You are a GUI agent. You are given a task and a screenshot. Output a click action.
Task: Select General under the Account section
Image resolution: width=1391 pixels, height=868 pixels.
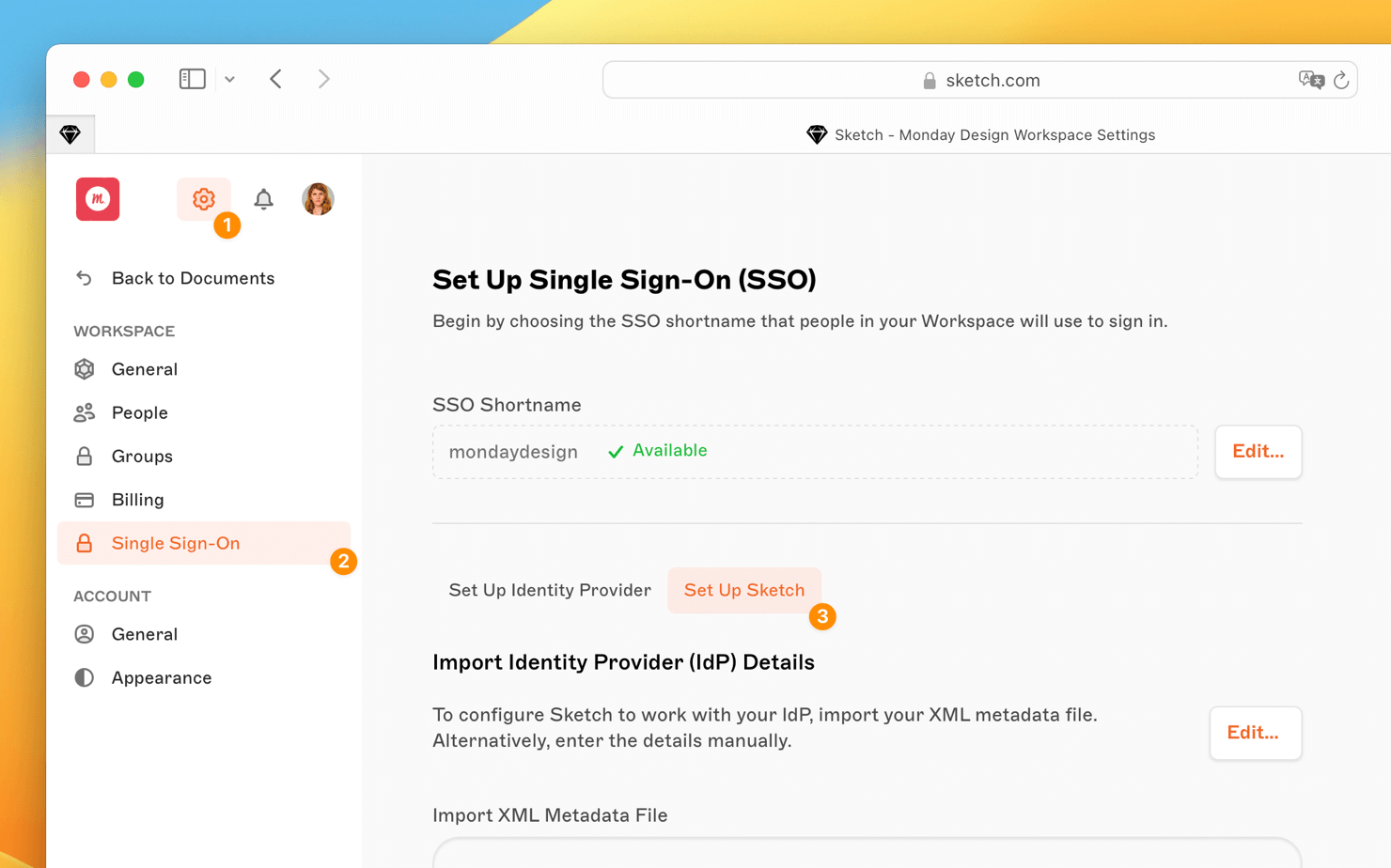(145, 634)
